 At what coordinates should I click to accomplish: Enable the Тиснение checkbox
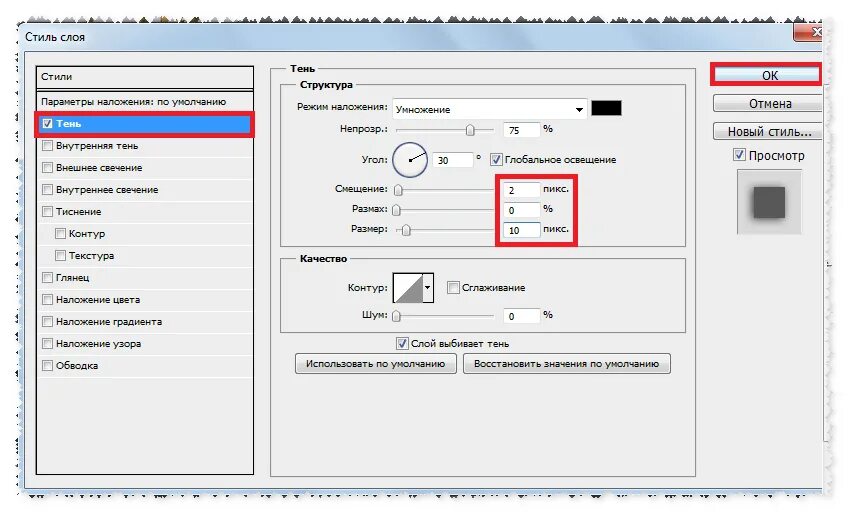click(x=48, y=212)
